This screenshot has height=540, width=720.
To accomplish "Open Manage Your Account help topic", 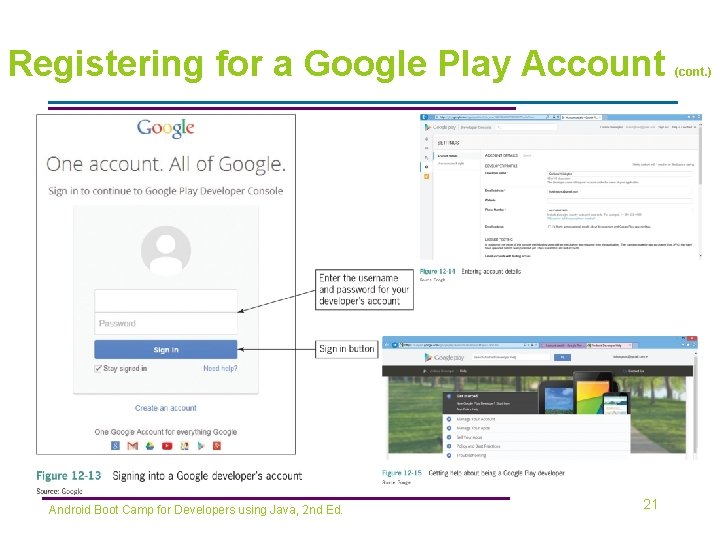I will 476,419.
